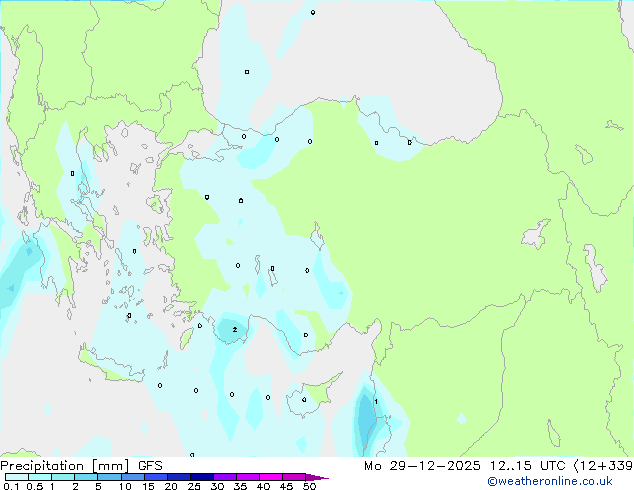Click the over-50 mm arrow tip of legend
634x490 pixels.
pyautogui.click(x=317, y=477)
